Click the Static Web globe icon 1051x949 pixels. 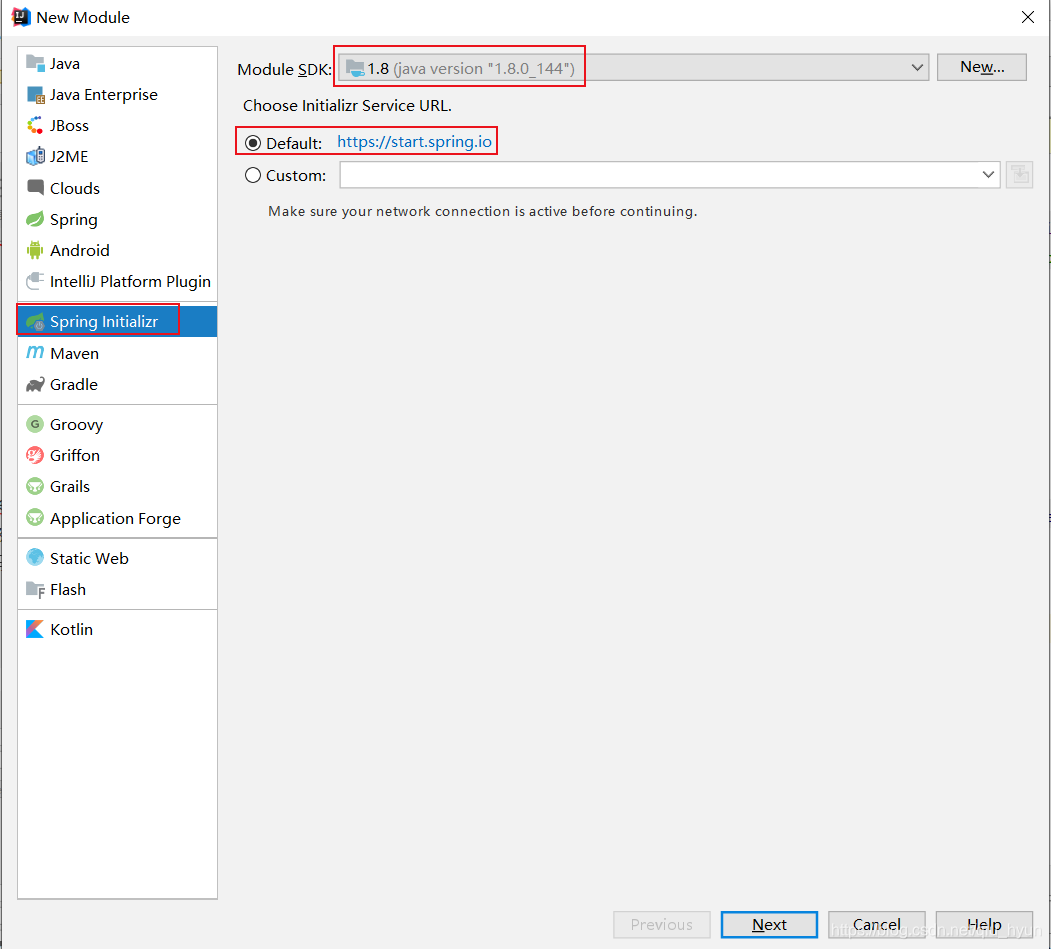coord(35,558)
